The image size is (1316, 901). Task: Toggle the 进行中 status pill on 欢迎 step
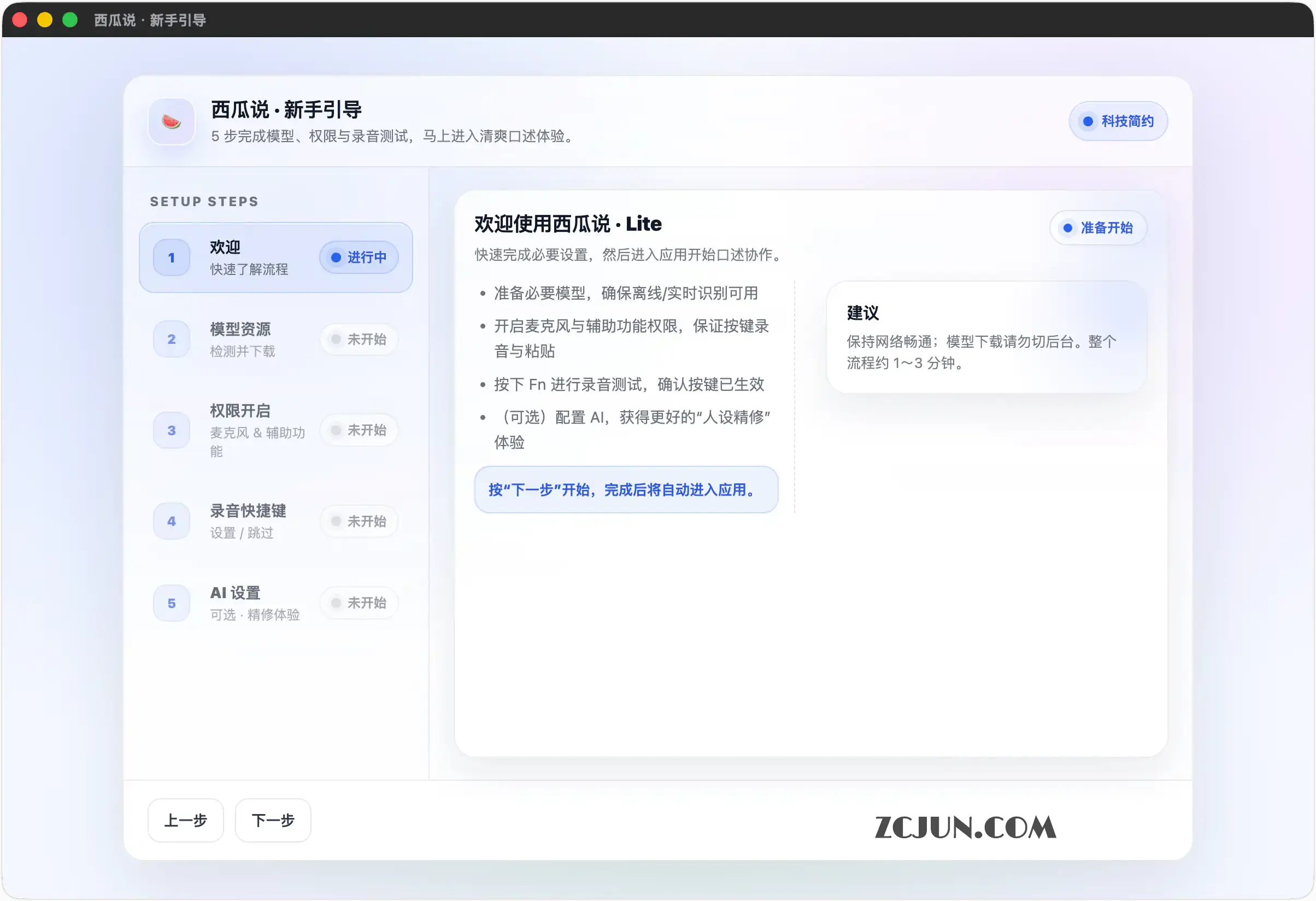point(359,258)
